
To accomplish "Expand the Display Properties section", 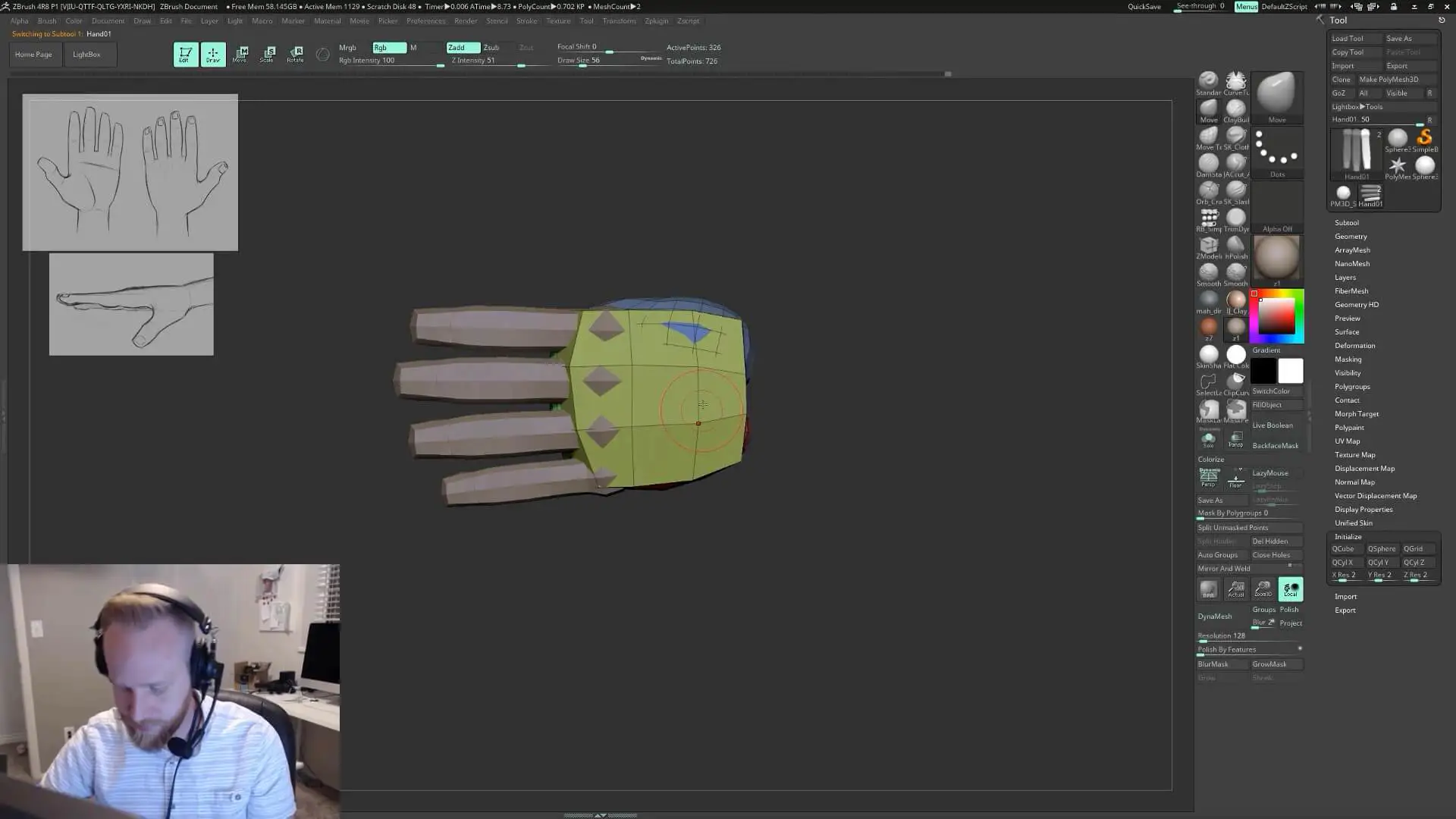I will 1363,510.
